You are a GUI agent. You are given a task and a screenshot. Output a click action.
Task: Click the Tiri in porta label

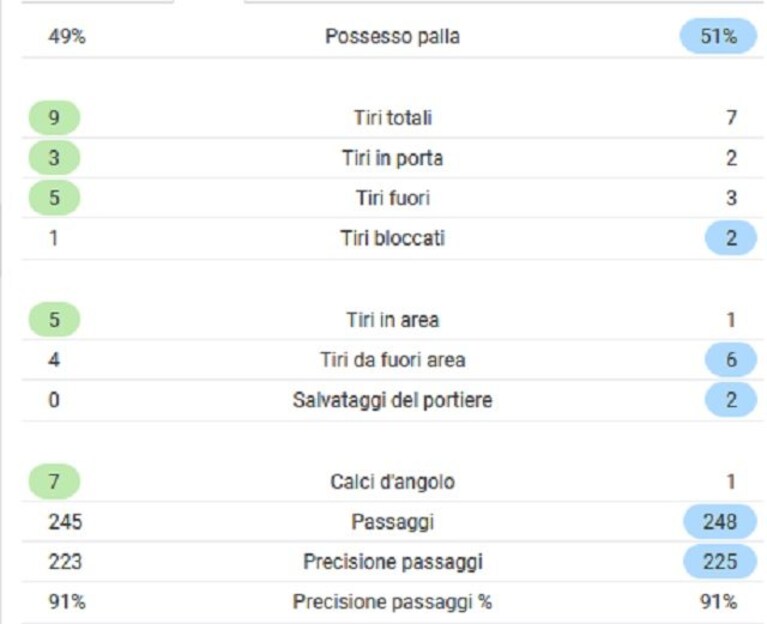[x=392, y=158]
